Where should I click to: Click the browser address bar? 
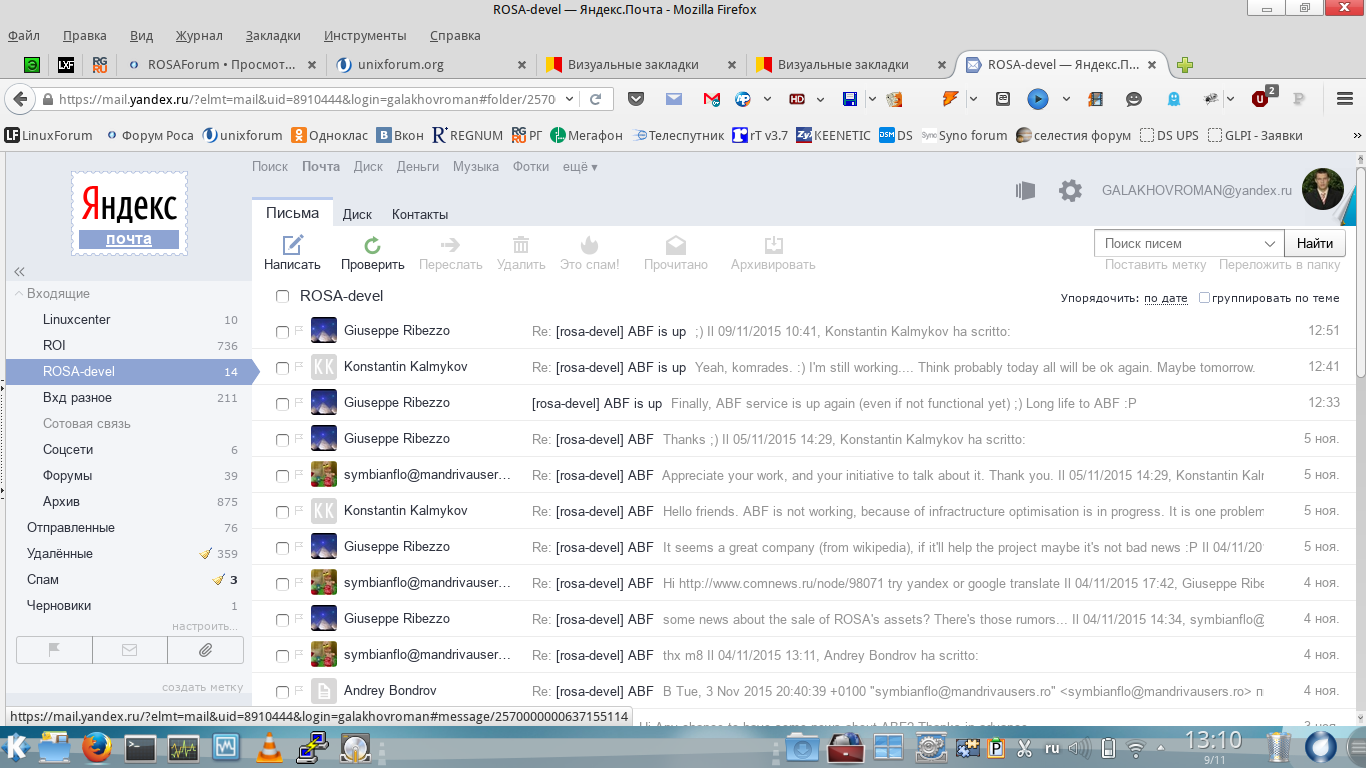pos(305,99)
